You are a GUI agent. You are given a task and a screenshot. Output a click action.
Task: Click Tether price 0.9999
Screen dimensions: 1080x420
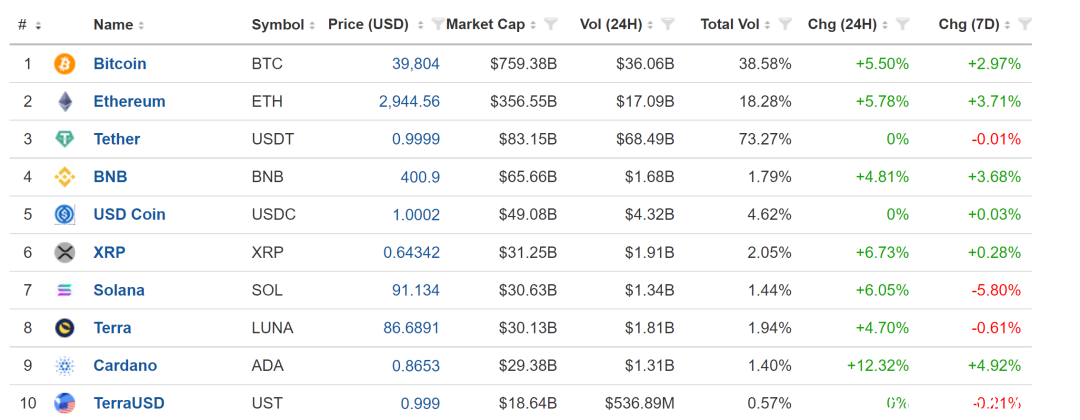(416, 140)
